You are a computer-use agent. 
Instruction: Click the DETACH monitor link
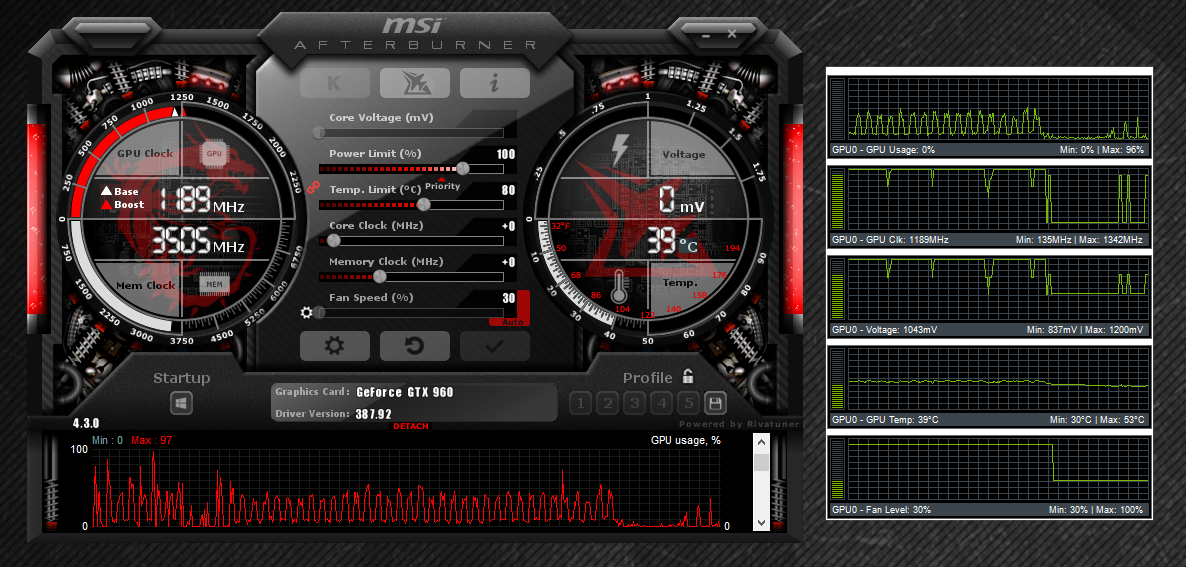click(x=411, y=426)
